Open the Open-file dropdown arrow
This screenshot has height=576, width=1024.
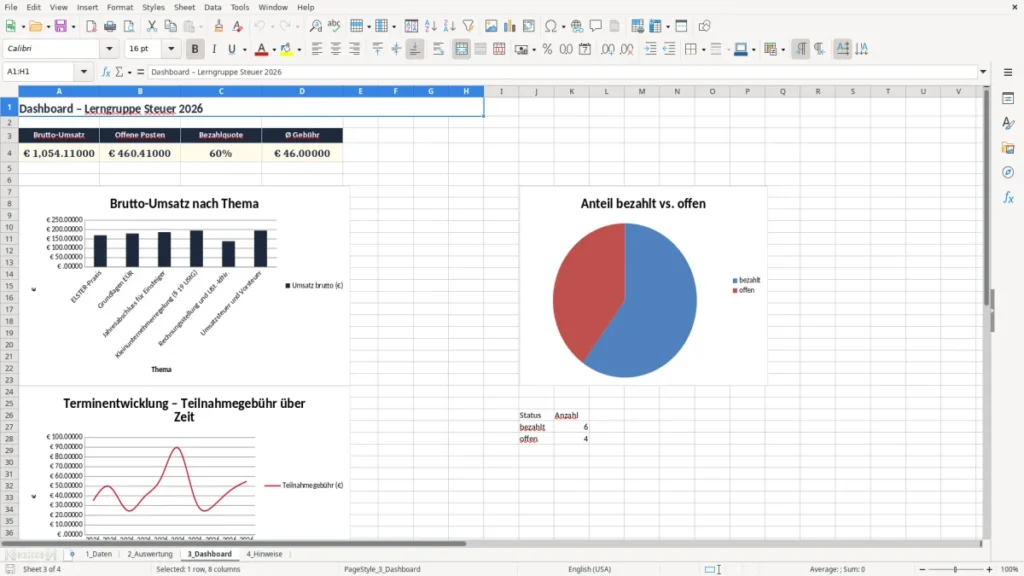(x=48, y=27)
